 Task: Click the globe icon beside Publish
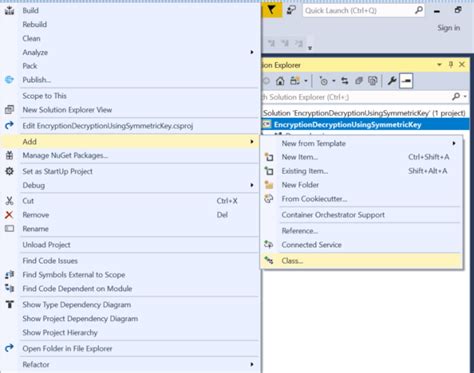click(x=9, y=80)
